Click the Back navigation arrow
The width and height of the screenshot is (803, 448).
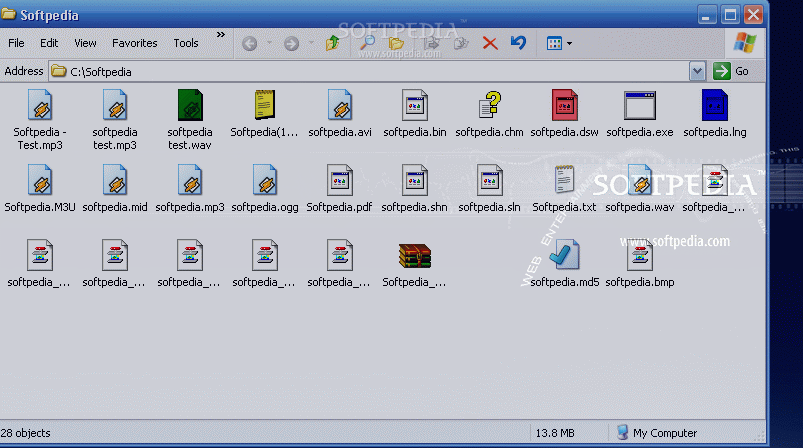249,44
